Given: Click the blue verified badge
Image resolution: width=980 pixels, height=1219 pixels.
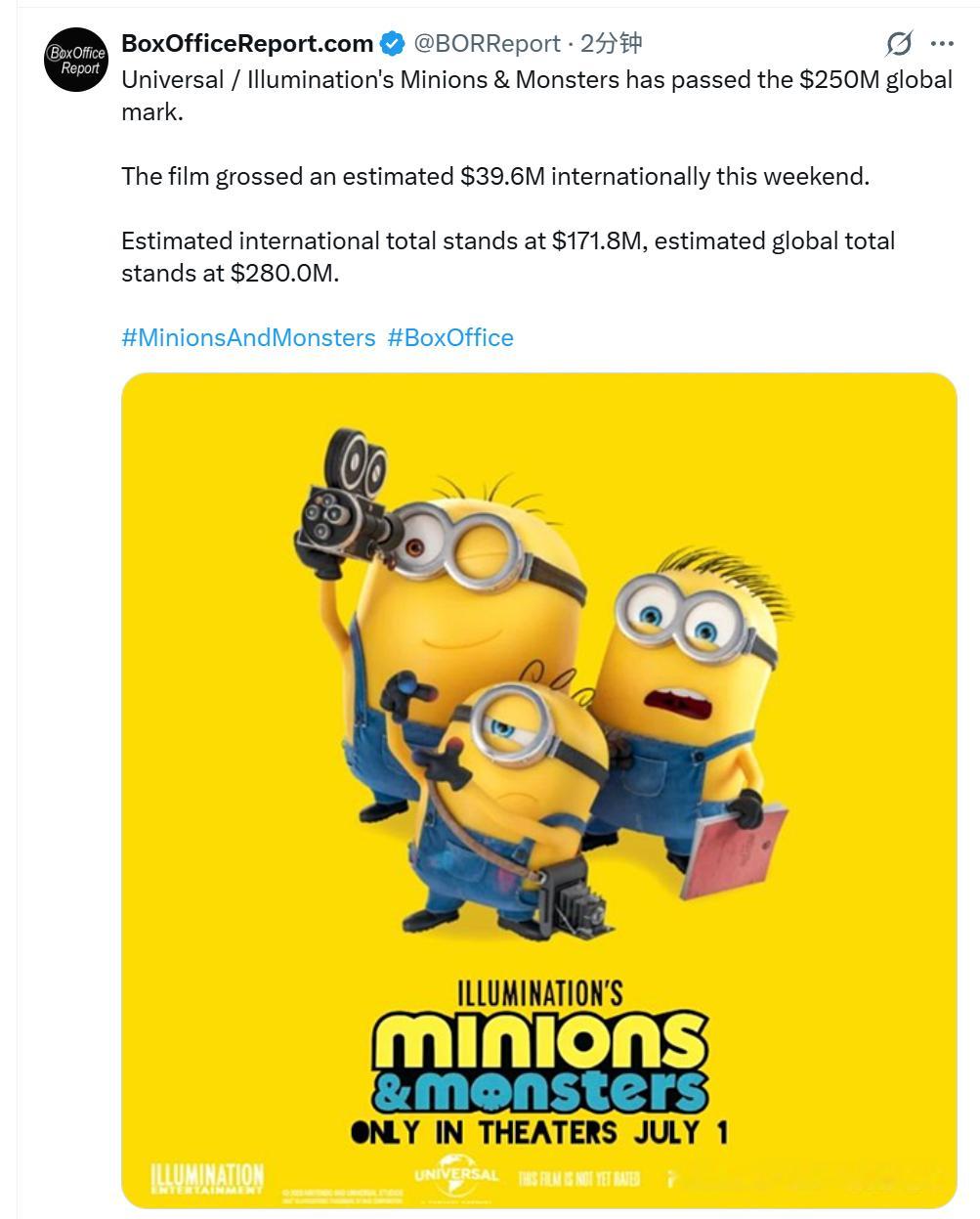Looking at the screenshot, I should (x=392, y=44).
